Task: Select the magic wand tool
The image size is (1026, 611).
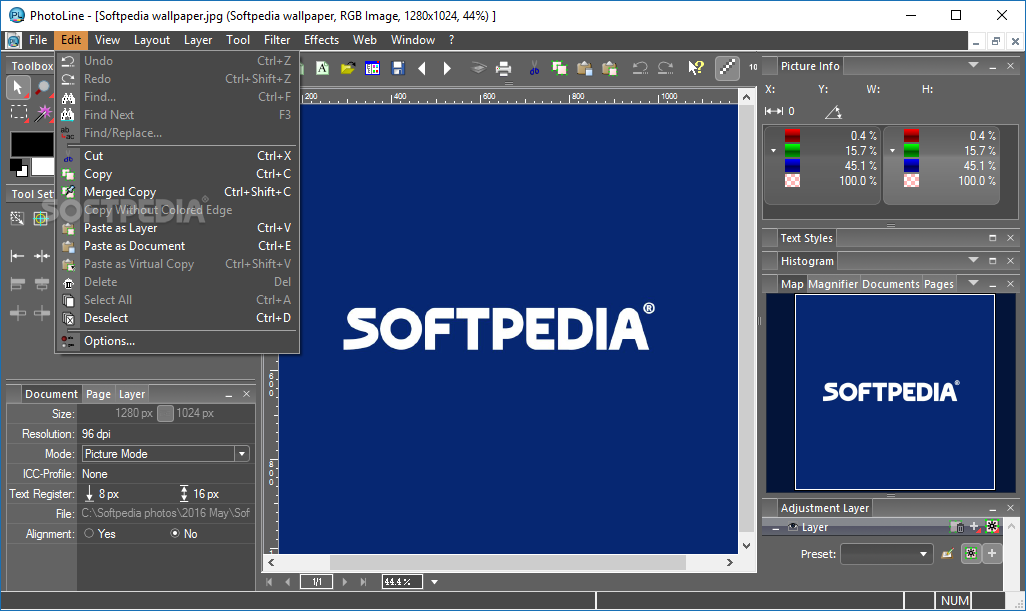Action: click(43, 113)
